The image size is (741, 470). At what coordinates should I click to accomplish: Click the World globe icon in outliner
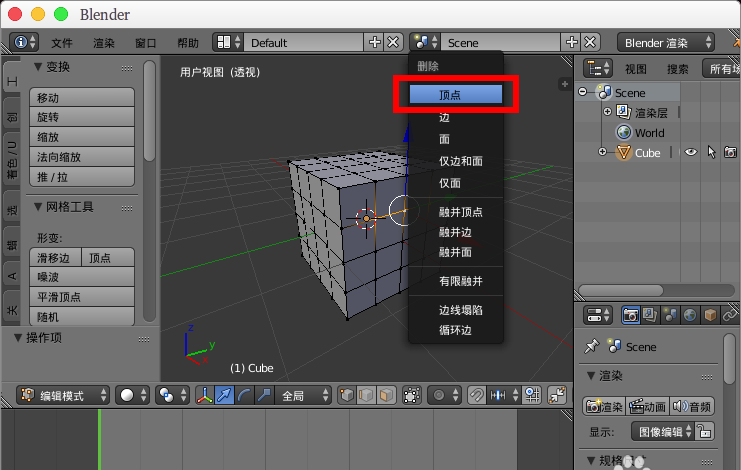point(624,133)
